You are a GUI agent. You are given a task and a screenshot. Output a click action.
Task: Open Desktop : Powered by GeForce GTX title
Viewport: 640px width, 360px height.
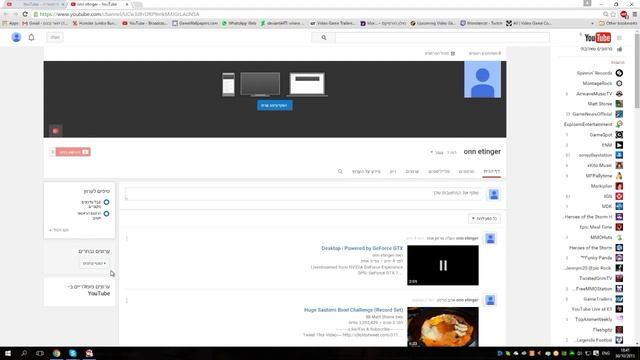click(362, 248)
